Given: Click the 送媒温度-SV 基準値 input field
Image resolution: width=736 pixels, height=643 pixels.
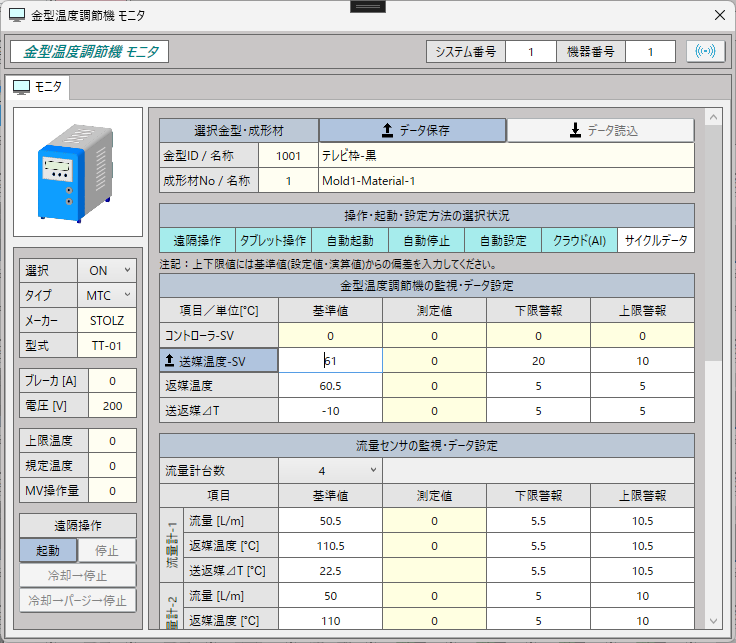Looking at the screenshot, I should click(x=330, y=361).
